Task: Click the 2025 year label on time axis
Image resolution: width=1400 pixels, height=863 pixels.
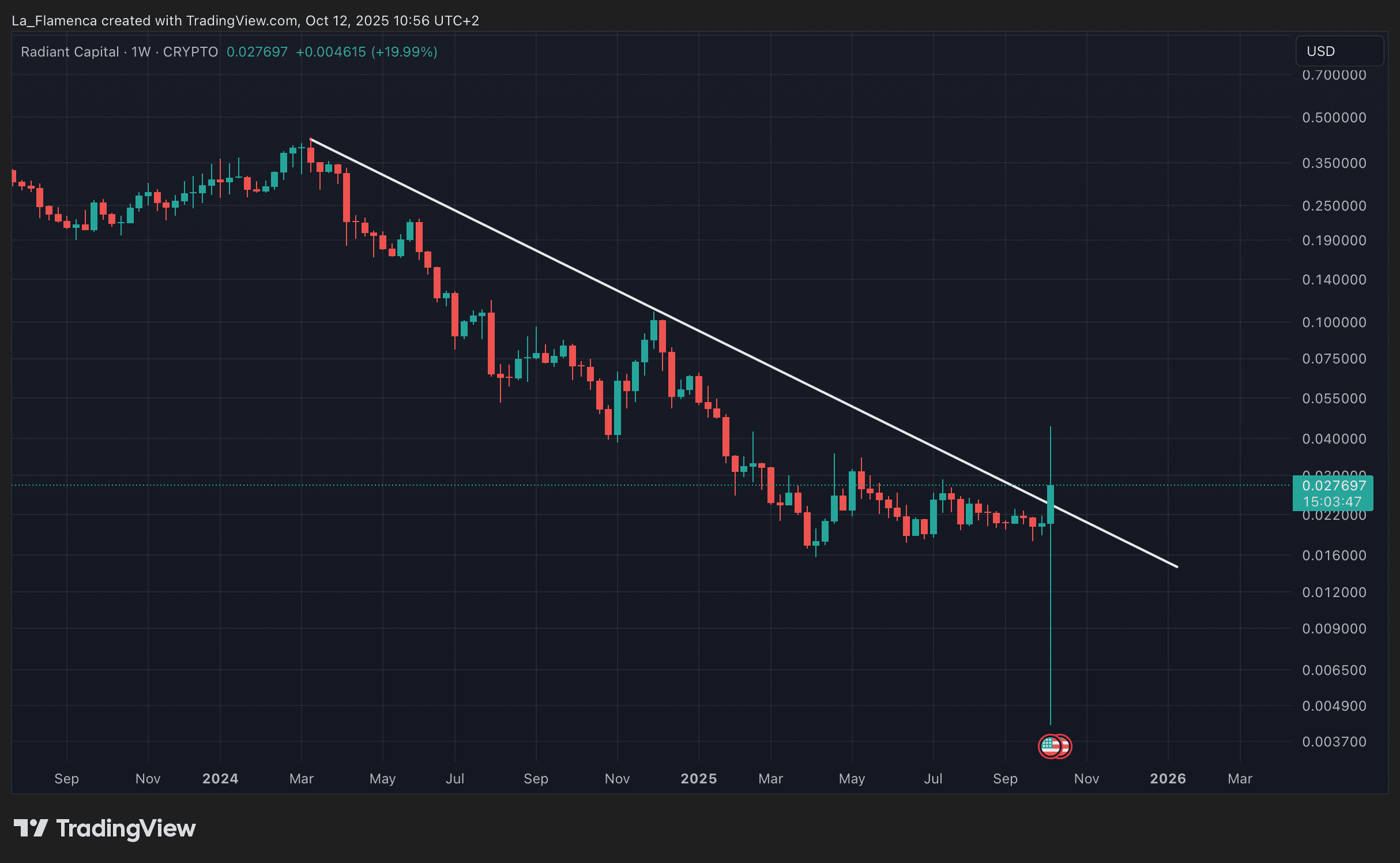Action: (698, 779)
